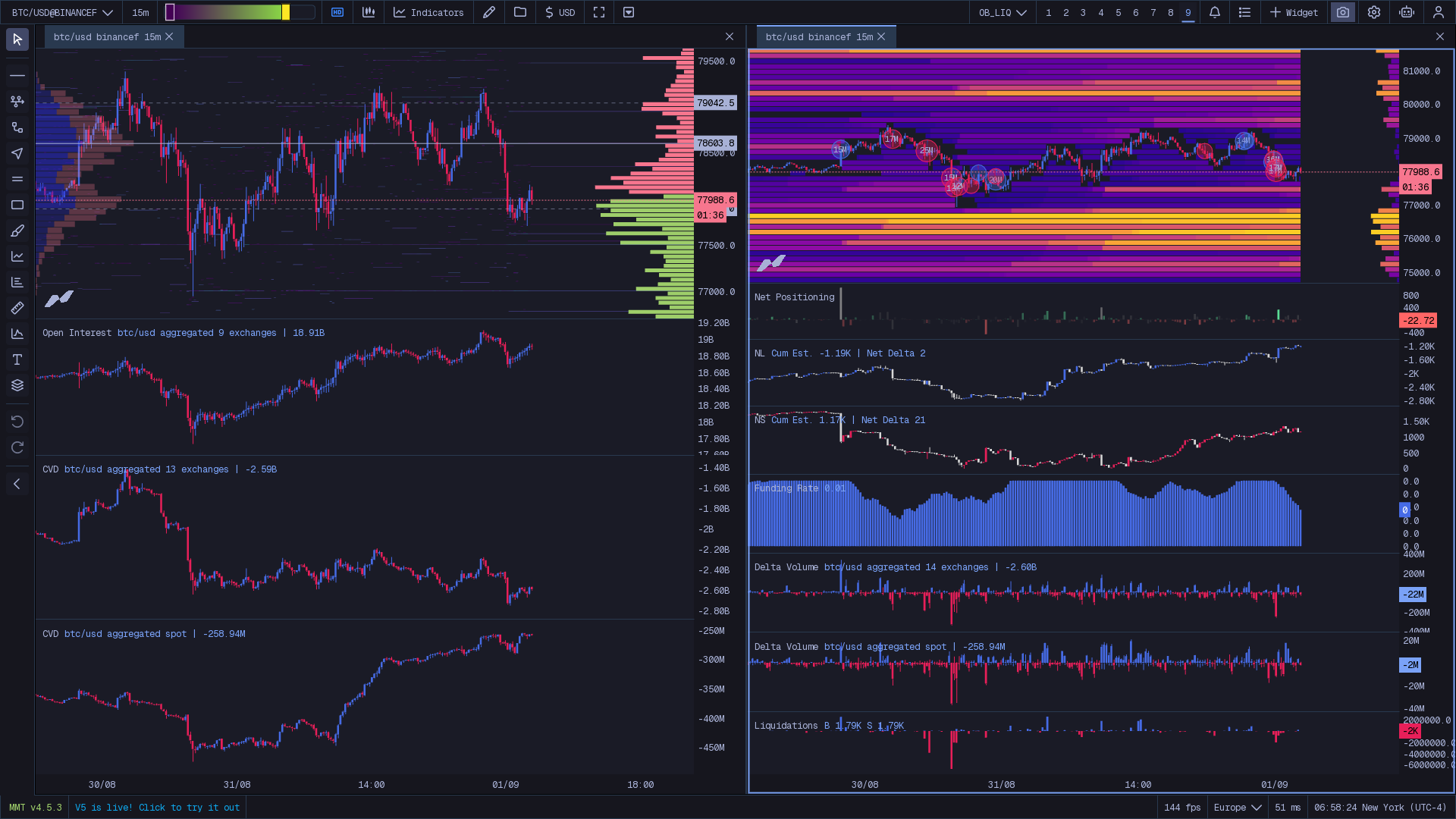The image size is (1456, 819).
Task: Open the BTC/USD@BINANCEF symbol dropdown
Action: pyautogui.click(x=62, y=12)
